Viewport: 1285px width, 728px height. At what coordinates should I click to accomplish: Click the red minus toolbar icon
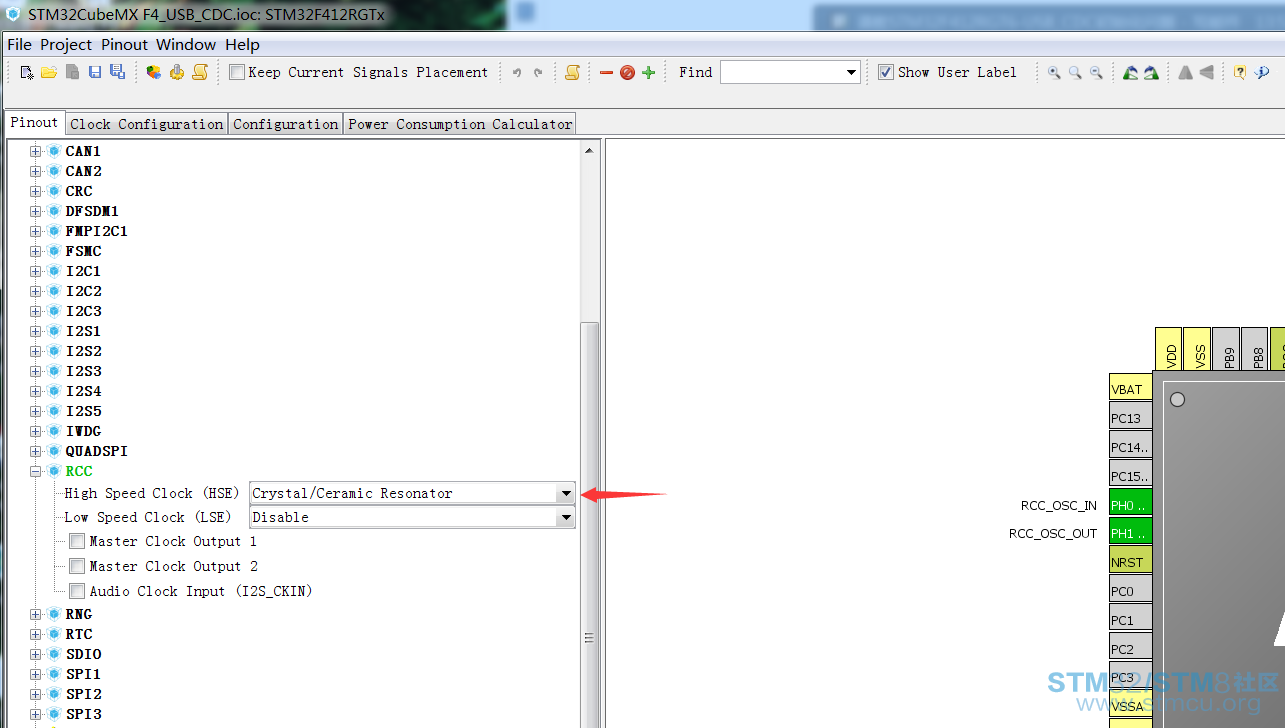[x=606, y=72]
